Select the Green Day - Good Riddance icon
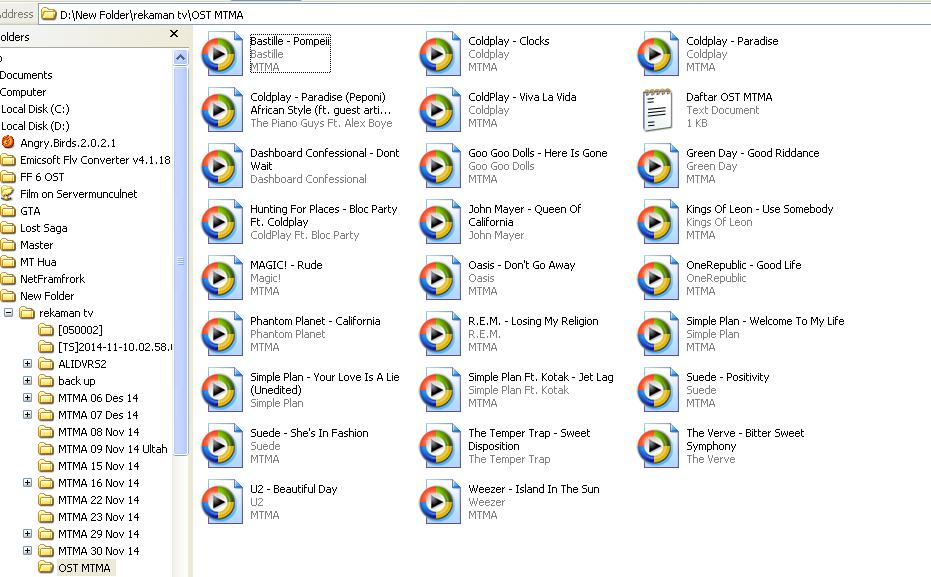The width and height of the screenshot is (931, 577). pyautogui.click(x=657, y=166)
